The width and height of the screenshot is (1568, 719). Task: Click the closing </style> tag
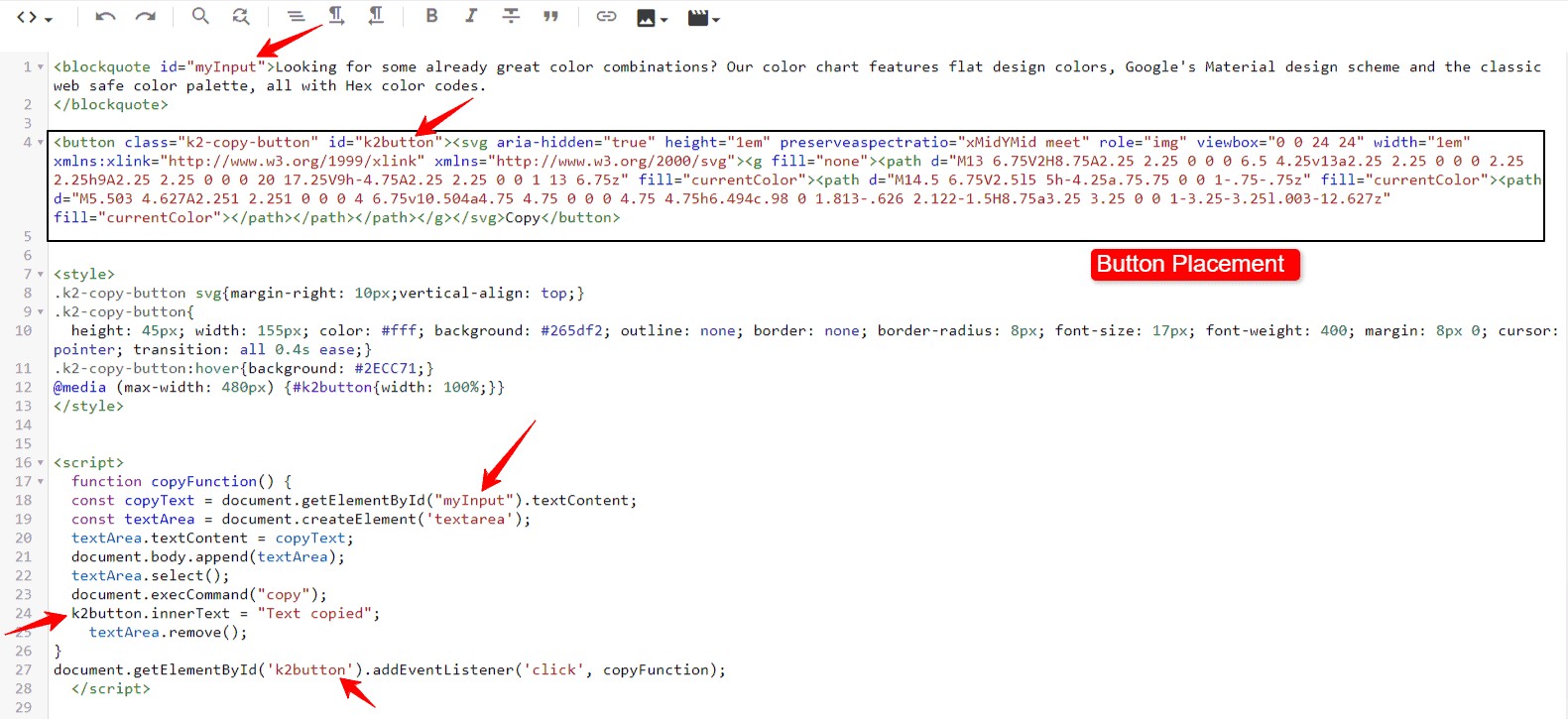88,406
